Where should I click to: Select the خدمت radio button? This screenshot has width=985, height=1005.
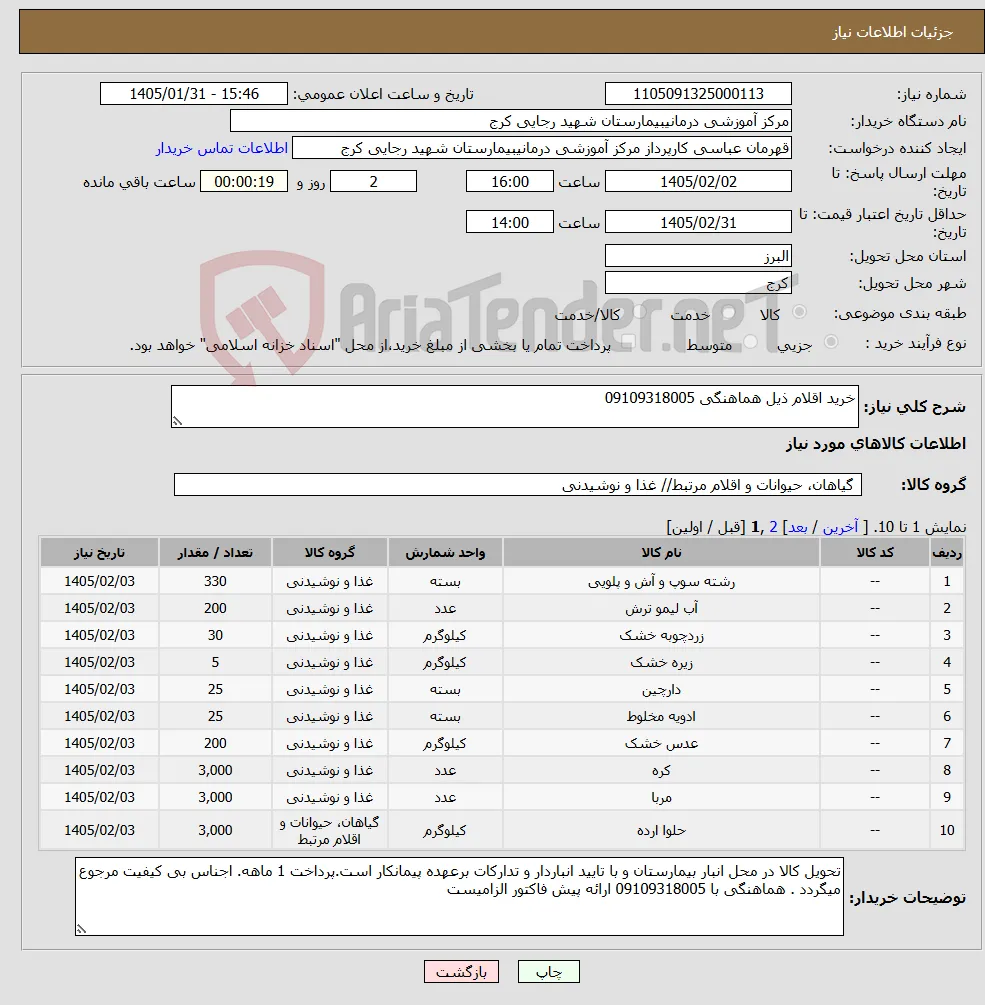point(727,313)
